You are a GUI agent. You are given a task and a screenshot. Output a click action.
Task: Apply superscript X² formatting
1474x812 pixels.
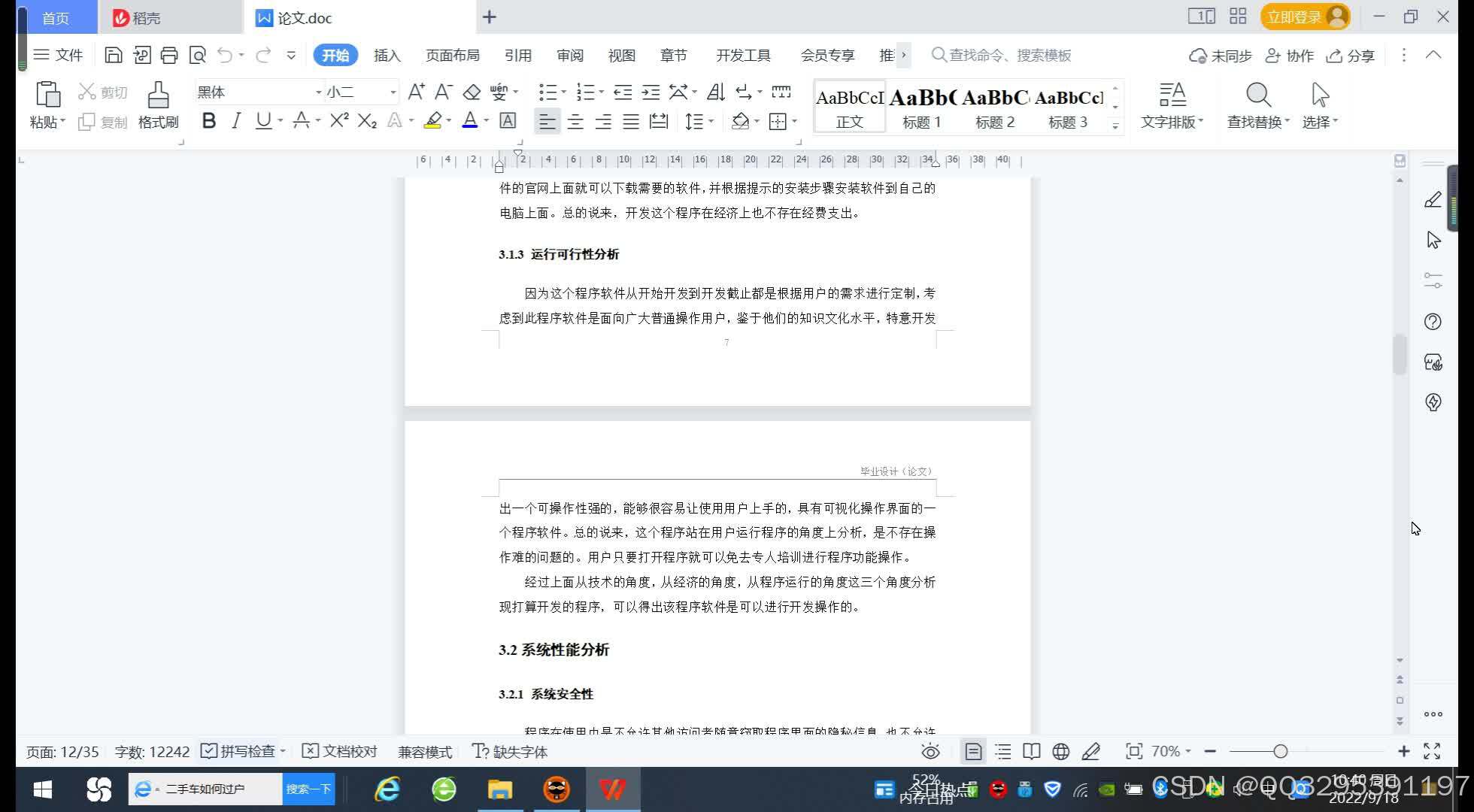(x=339, y=120)
